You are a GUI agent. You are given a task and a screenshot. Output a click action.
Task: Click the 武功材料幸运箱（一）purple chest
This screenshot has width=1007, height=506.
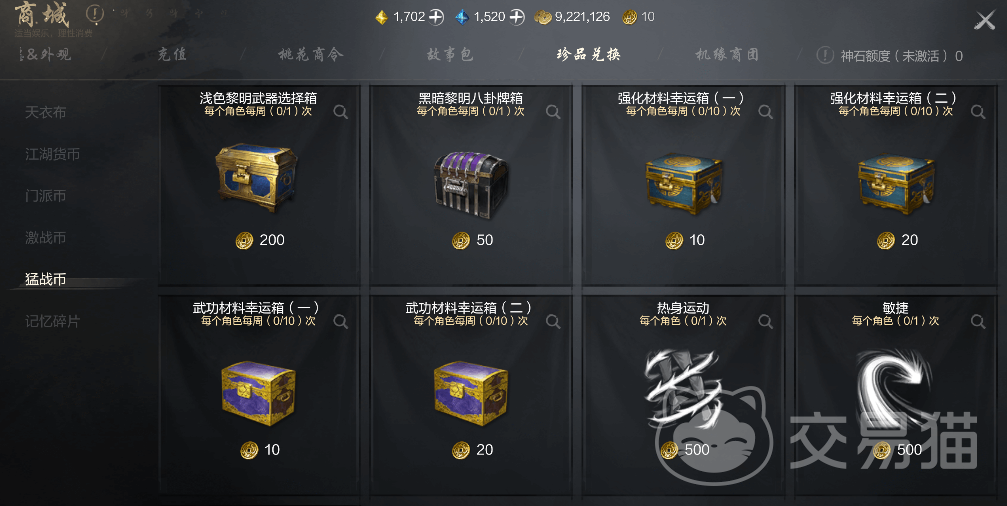coord(258,393)
